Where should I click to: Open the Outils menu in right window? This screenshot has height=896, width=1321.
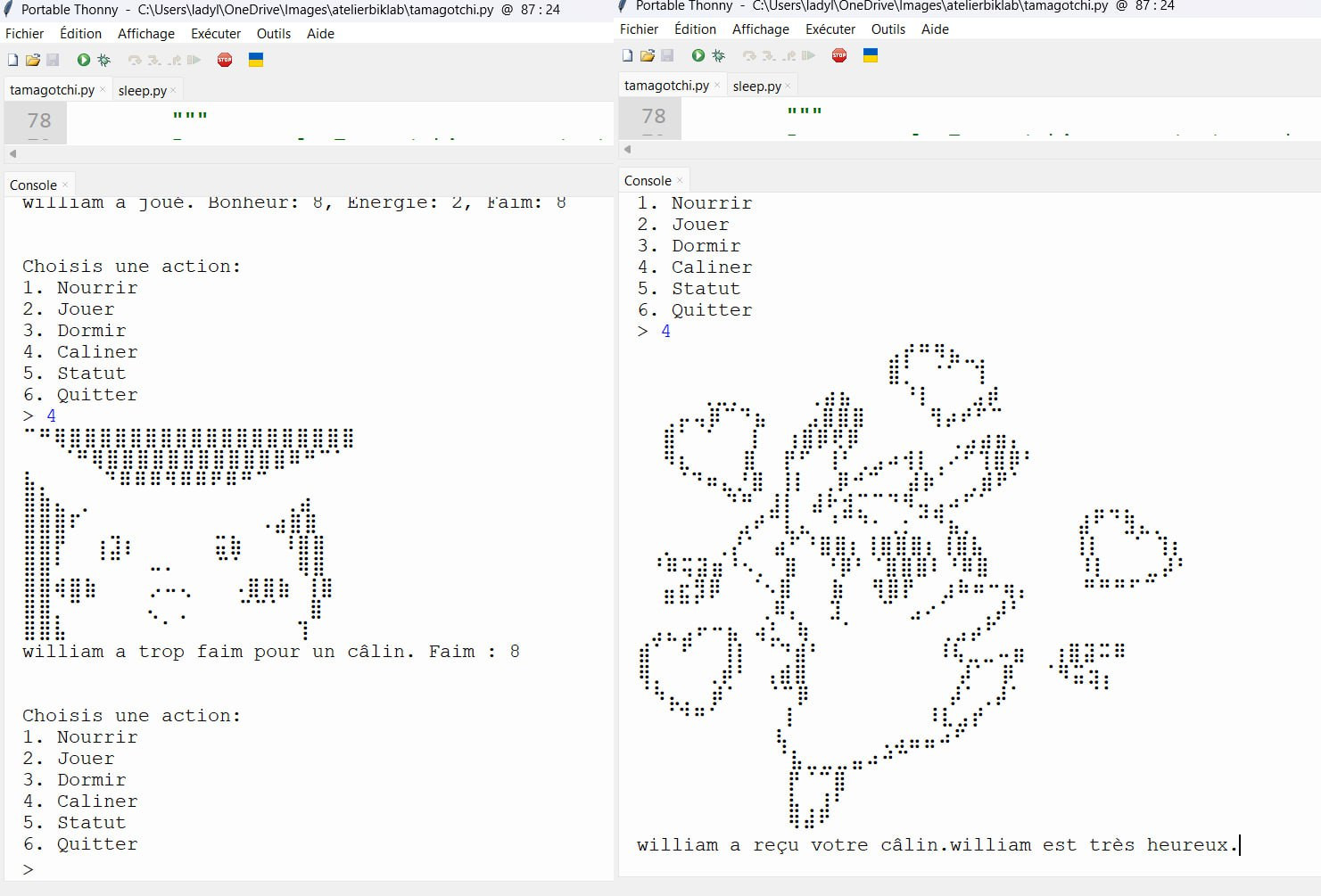[x=888, y=29]
